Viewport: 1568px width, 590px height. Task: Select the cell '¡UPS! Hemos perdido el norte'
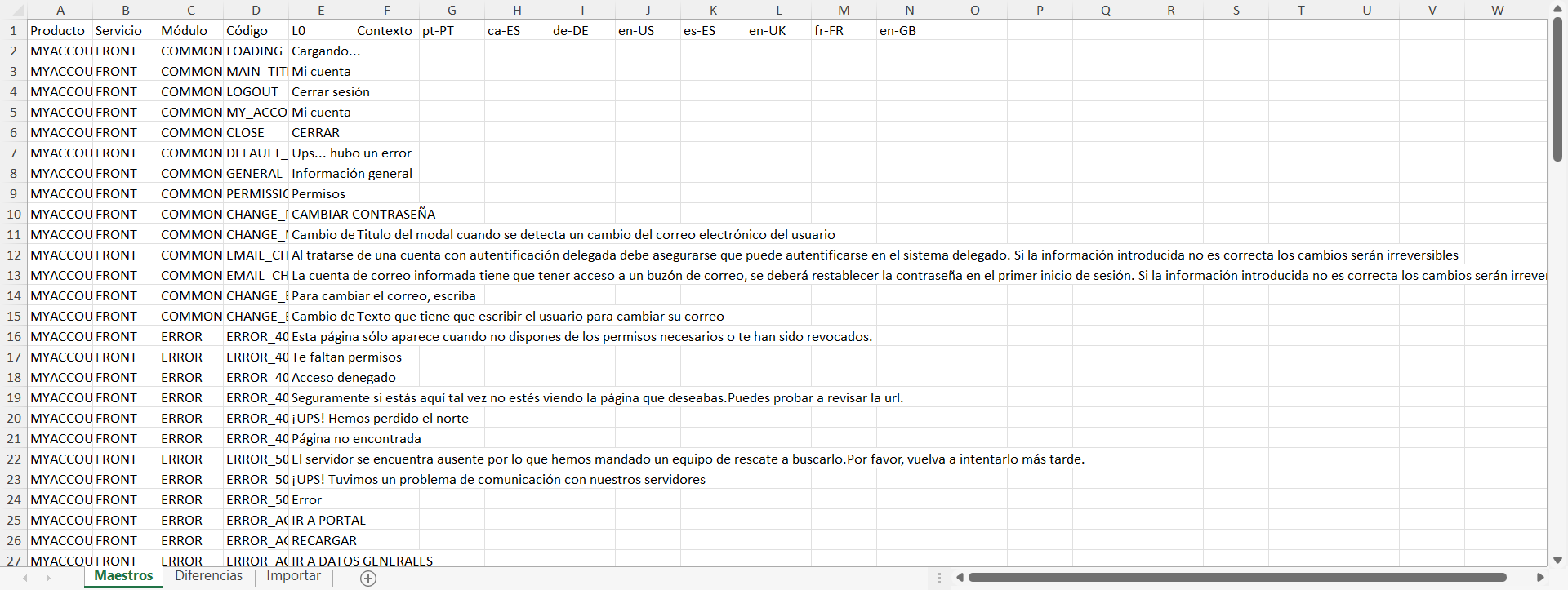322,418
